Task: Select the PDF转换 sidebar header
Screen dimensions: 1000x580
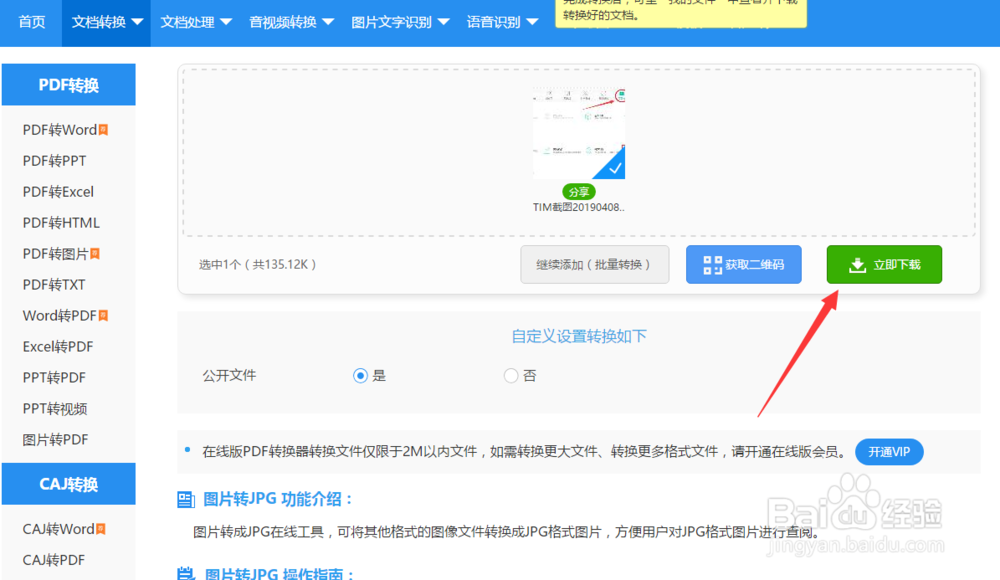Action: click(x=69, y=84)
